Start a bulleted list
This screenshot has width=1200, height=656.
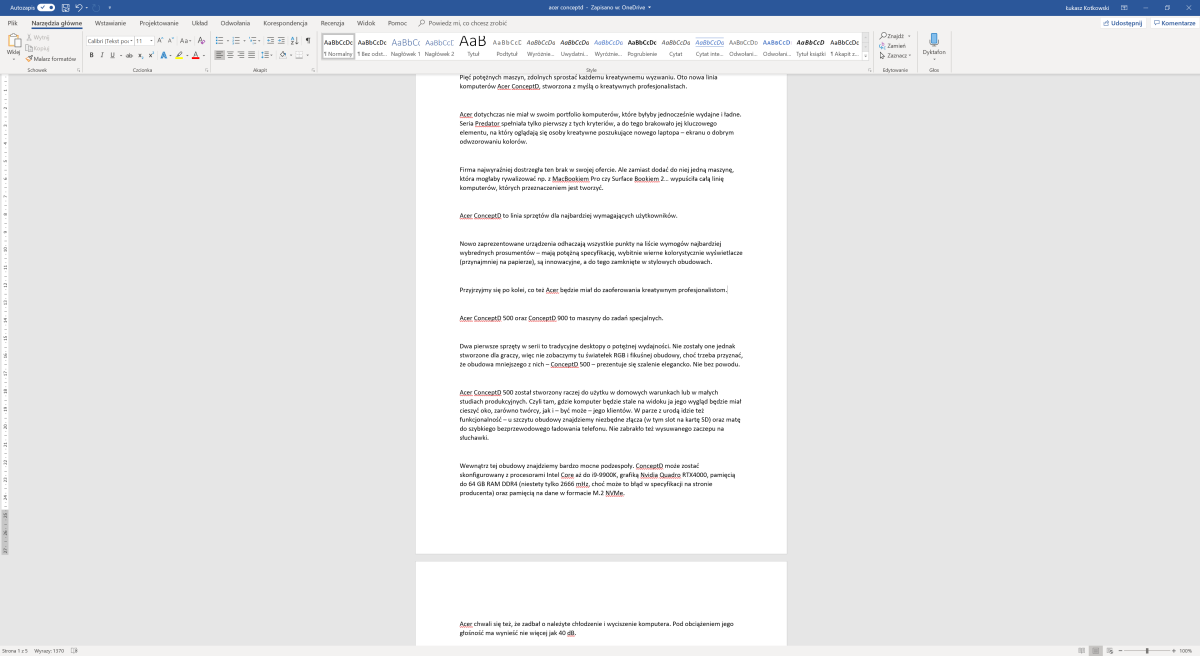coord(219,41)
